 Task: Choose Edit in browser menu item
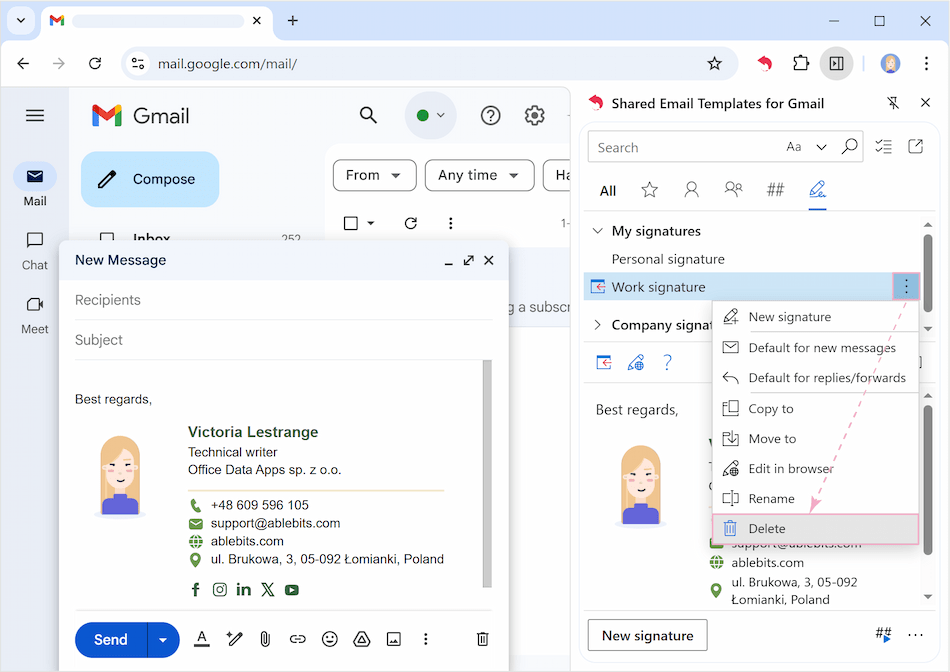[x=815, y=469]
